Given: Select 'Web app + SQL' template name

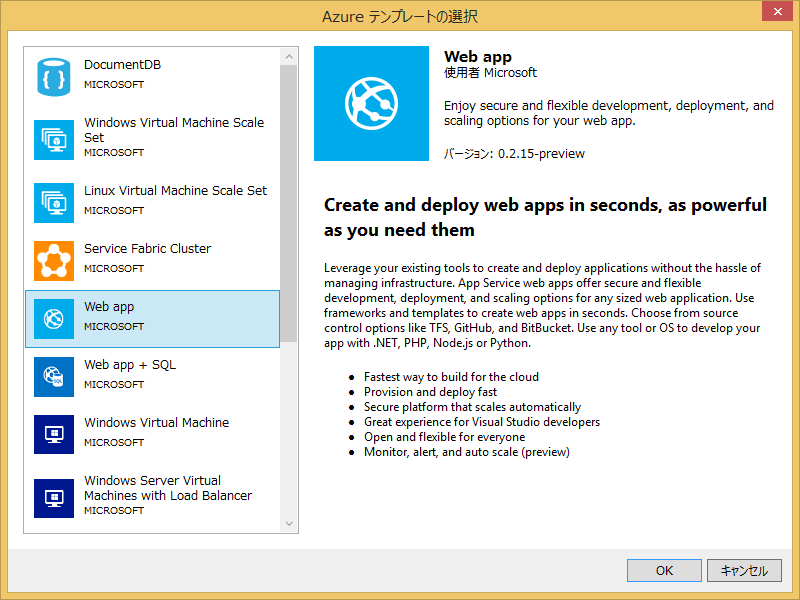Looking at the screenshot, I should [130, 365].
